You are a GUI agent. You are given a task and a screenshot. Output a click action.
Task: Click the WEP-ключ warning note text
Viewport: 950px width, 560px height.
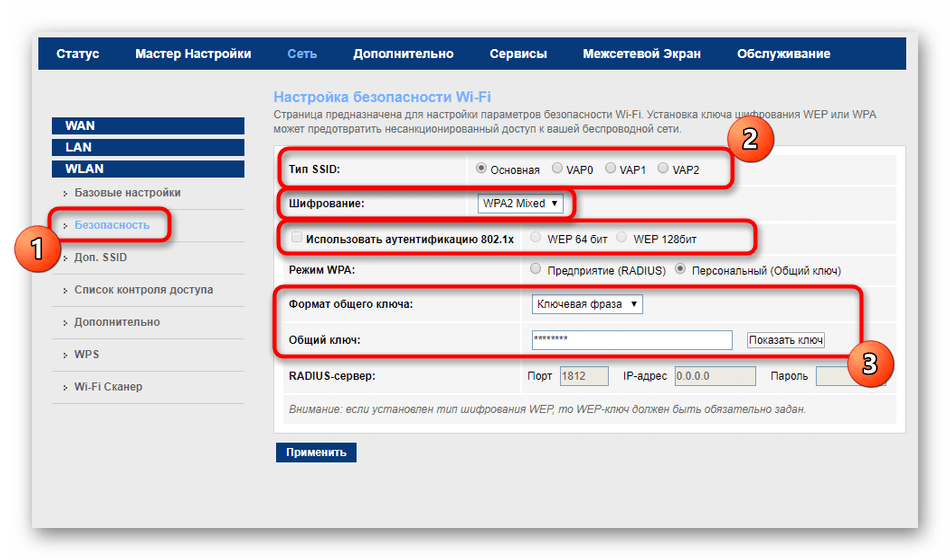coord(547,410)
